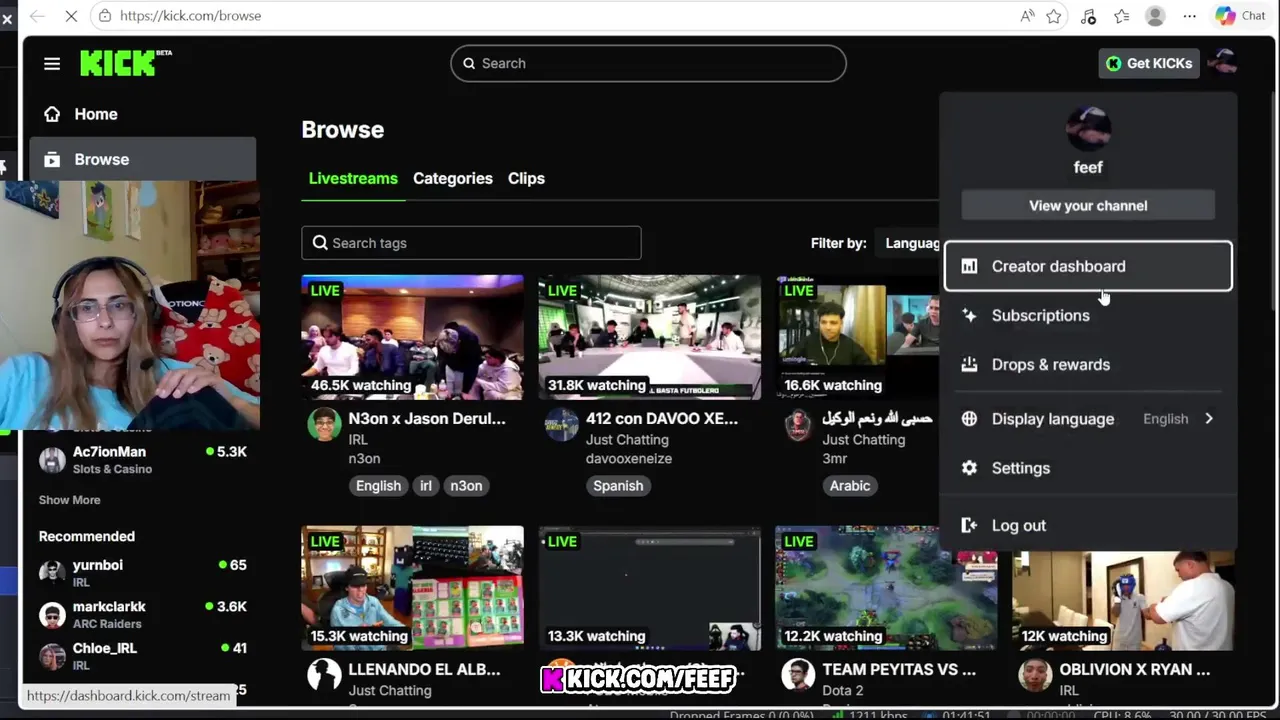
Task: Click the English tag under n3on stream
Action: 378,486
